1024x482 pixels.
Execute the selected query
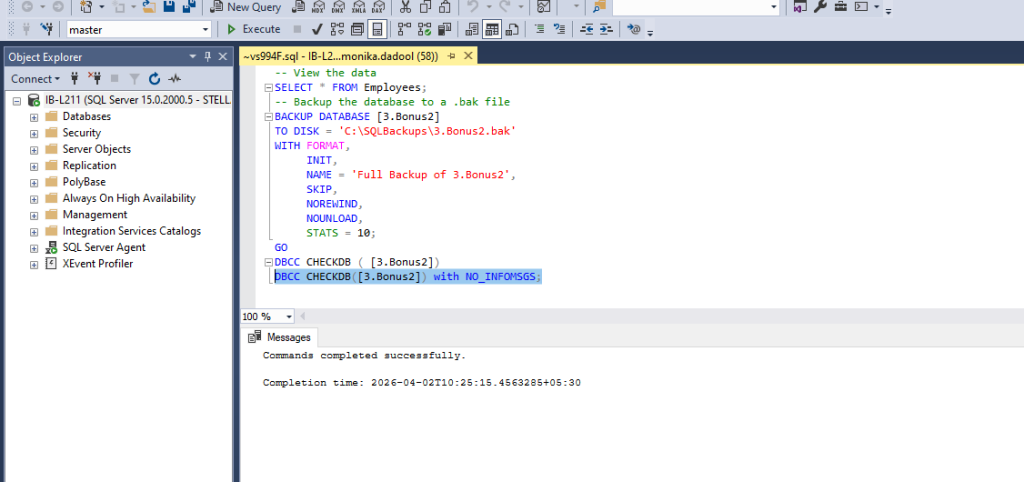tap(253, 29)
